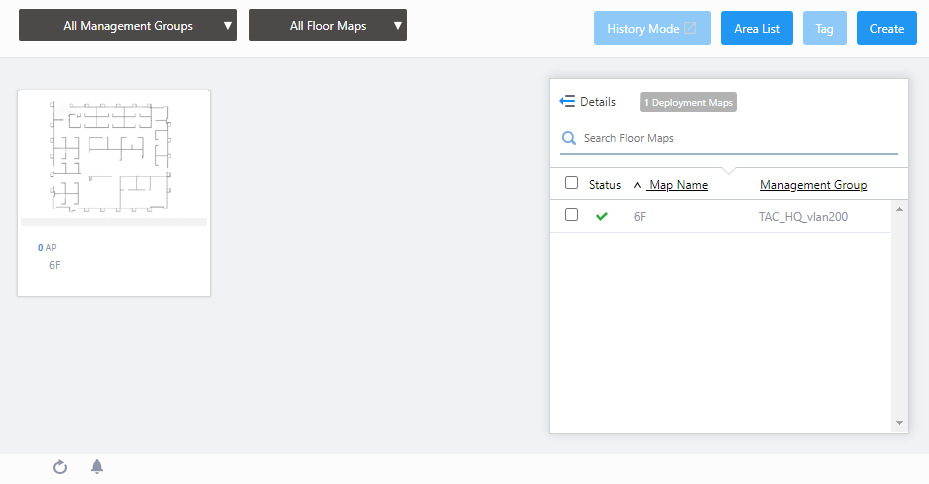Image resolution: width=929 pixels, height=484 pixels.
Task: Click the 0 AP count on card
Action: (x=47, y=248)
